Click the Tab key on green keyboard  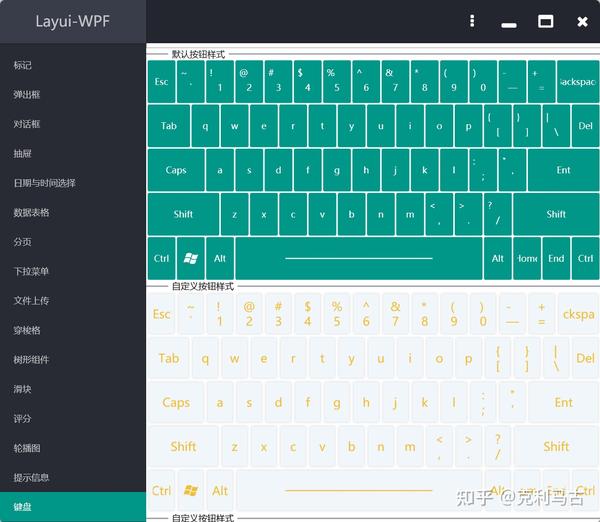click(169, 126)
